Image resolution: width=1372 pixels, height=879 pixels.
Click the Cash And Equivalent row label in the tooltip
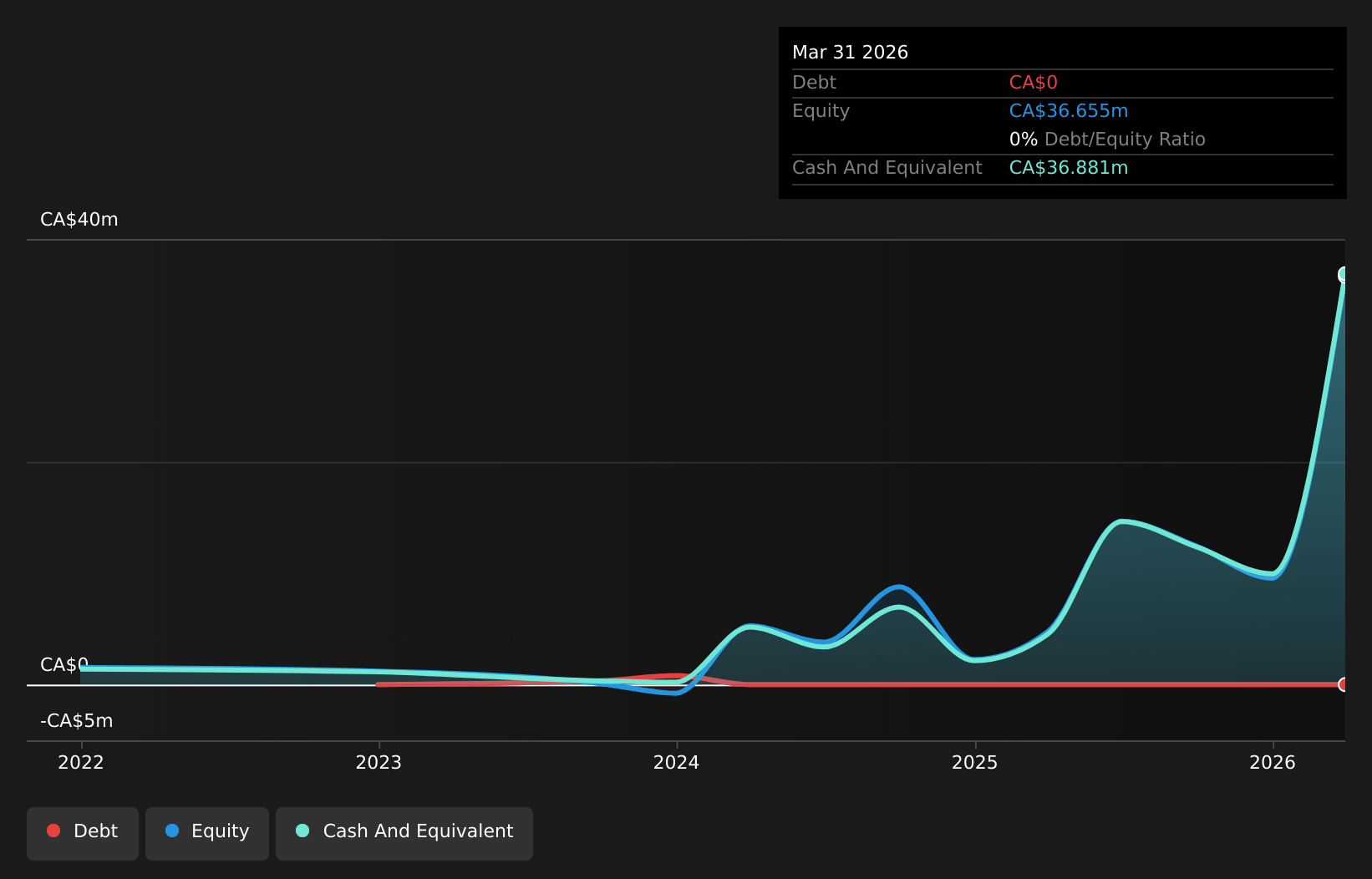pyautogui.click(x=887, y=168)
